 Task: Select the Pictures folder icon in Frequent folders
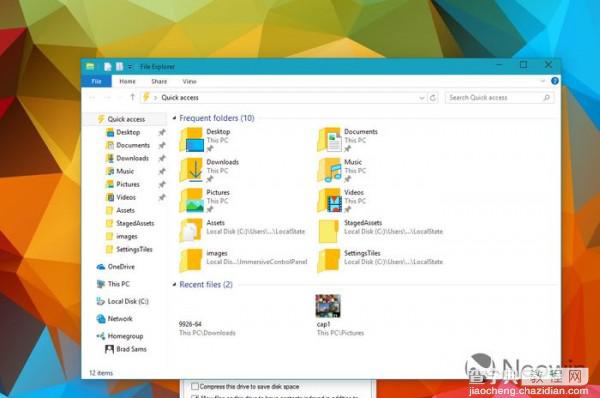[x=191, y=200]
